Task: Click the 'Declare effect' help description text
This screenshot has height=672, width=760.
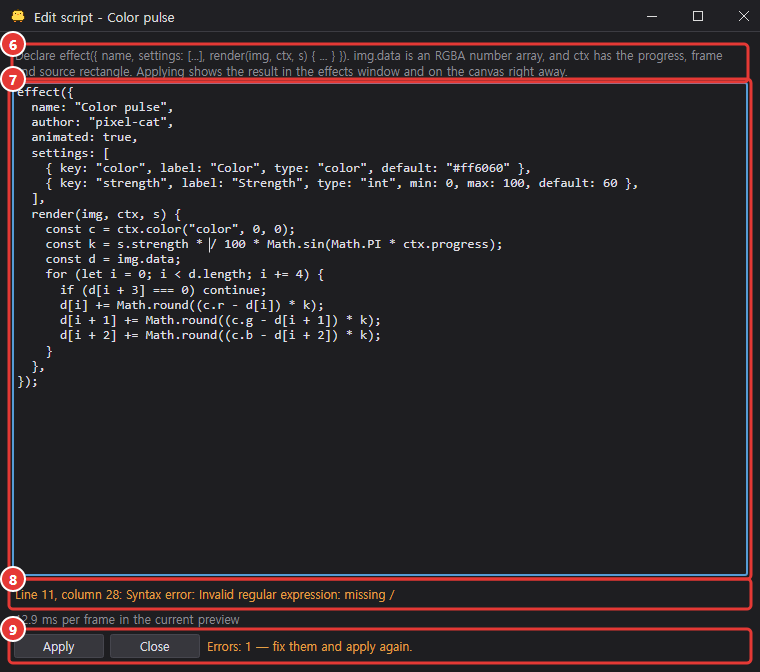Action: (x=369, y=64)
